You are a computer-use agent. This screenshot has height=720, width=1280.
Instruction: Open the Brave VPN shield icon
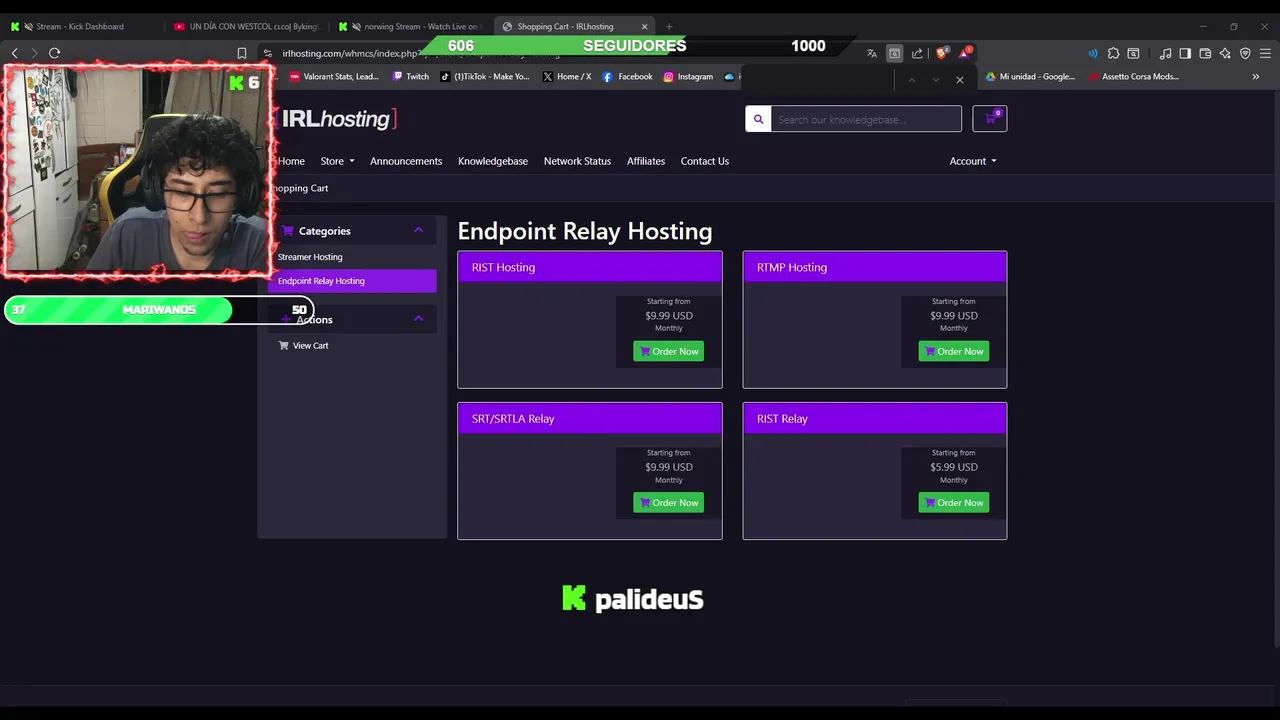coord(1245,53)
